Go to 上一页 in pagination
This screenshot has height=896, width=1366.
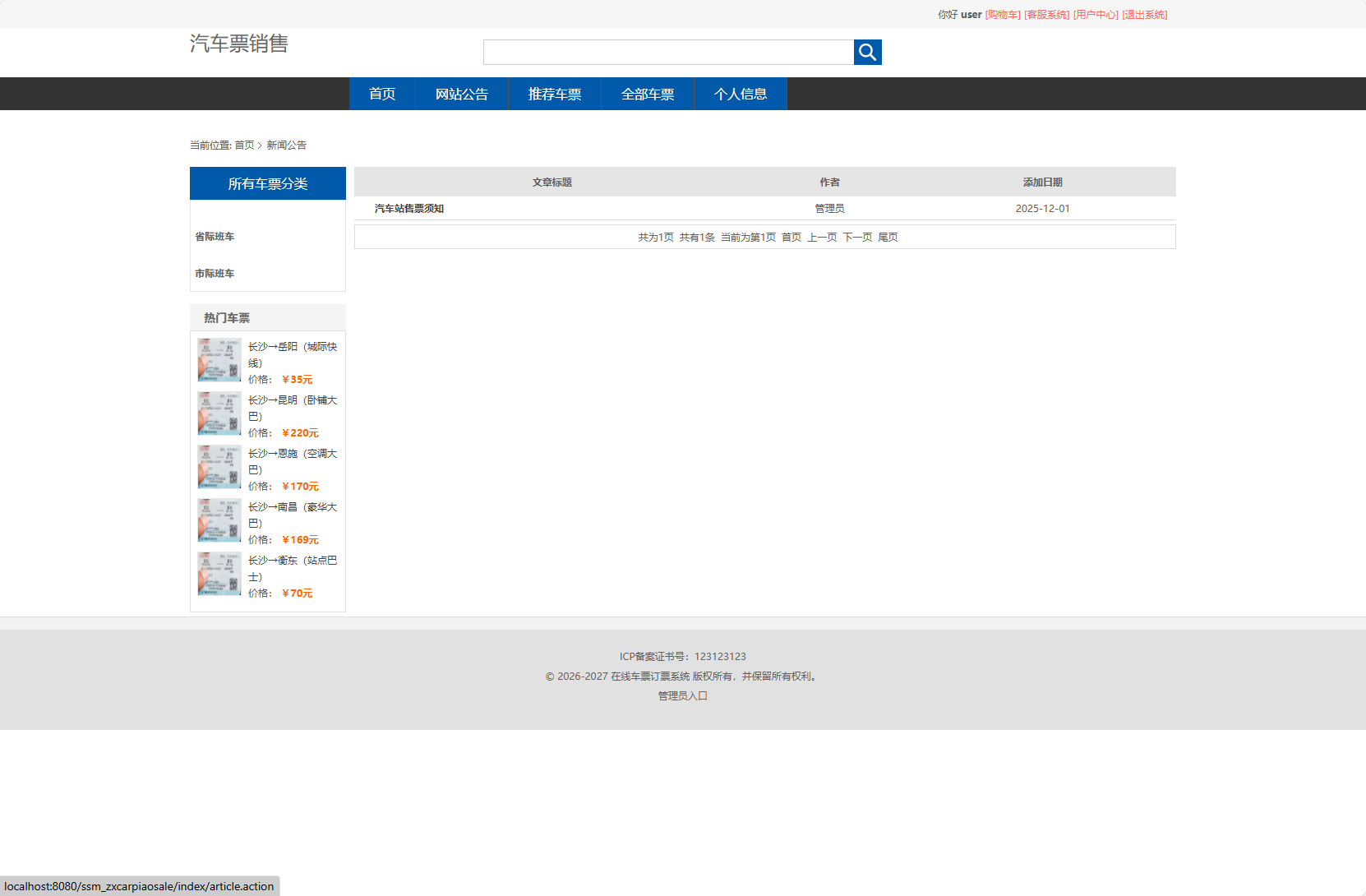click(822, 237)
